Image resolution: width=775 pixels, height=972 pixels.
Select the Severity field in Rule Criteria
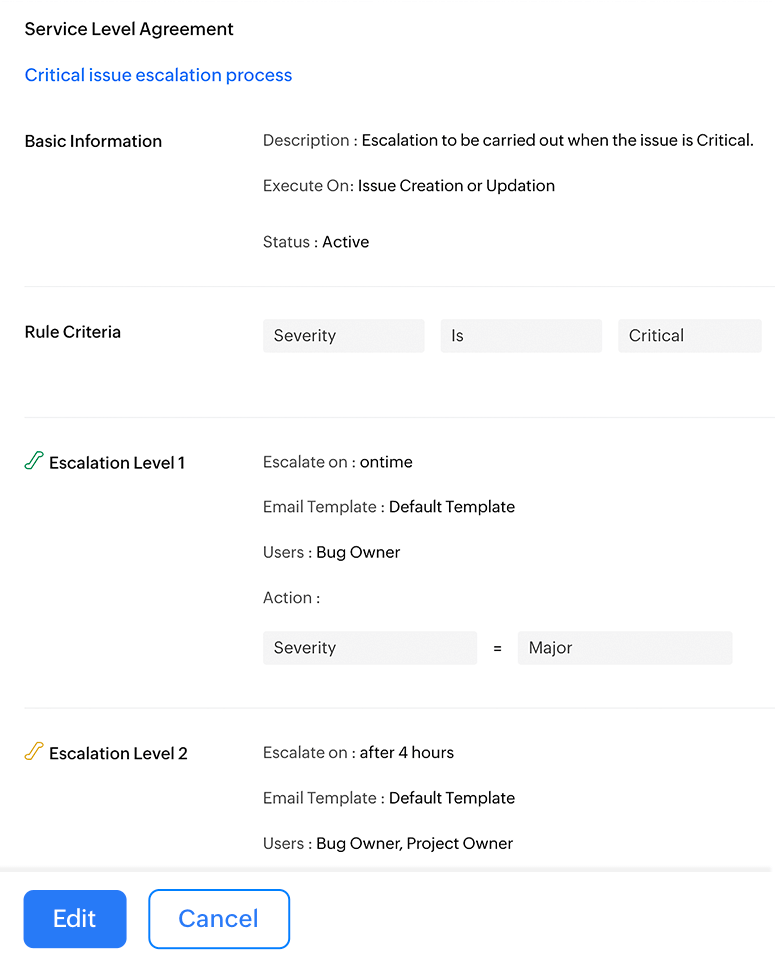[343, 336]
